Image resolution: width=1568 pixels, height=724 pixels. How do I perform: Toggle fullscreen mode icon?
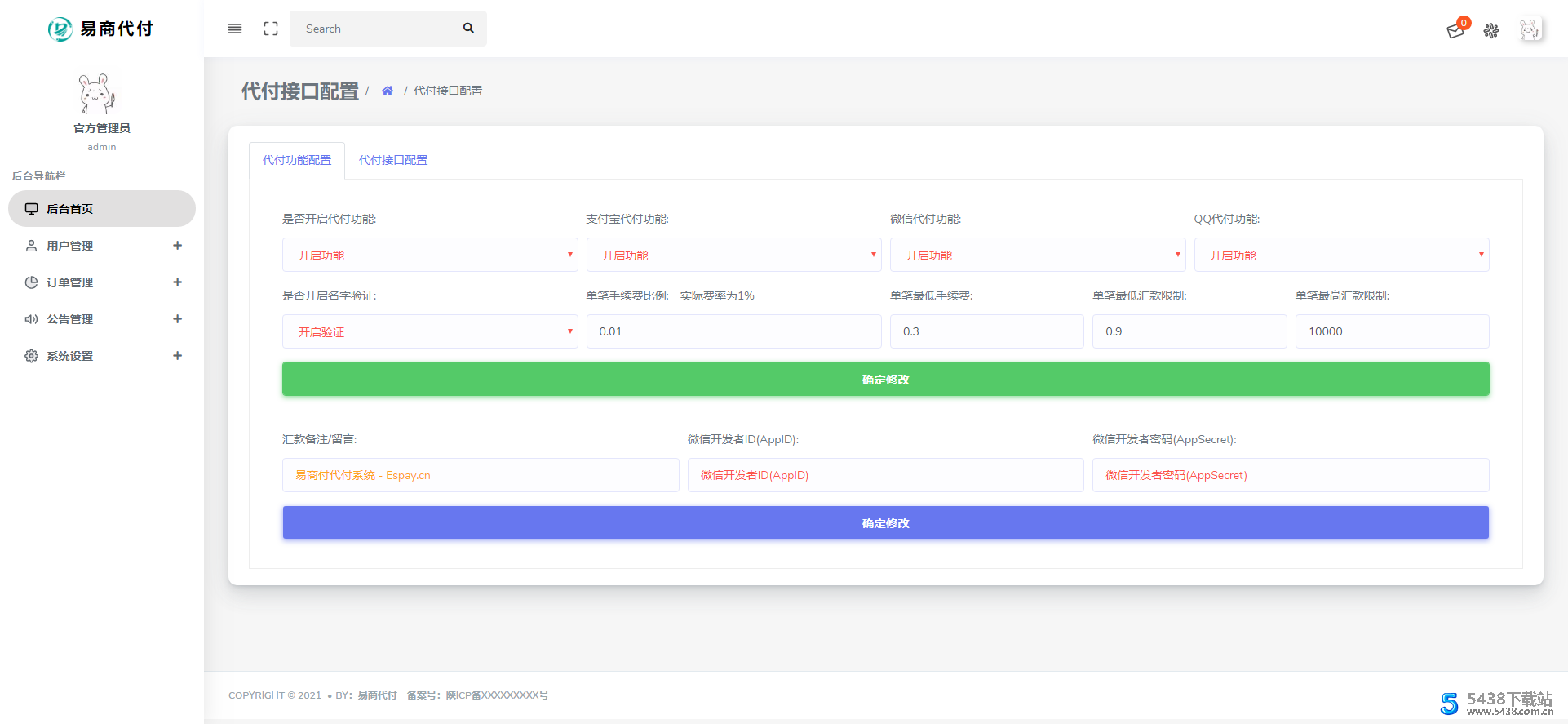[x=271, y=29]
